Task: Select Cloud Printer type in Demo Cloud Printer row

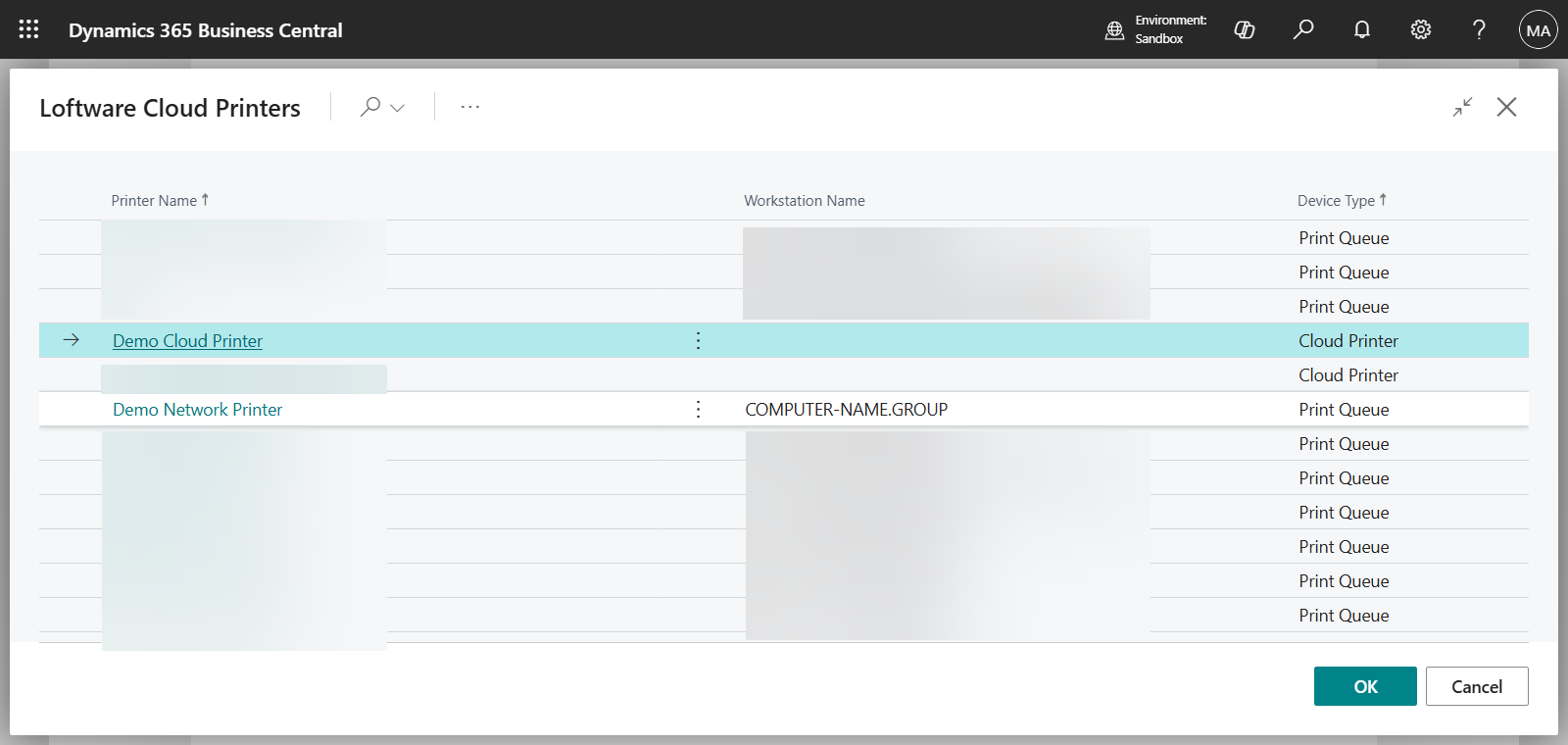Action: click(x=1348, y=341)
